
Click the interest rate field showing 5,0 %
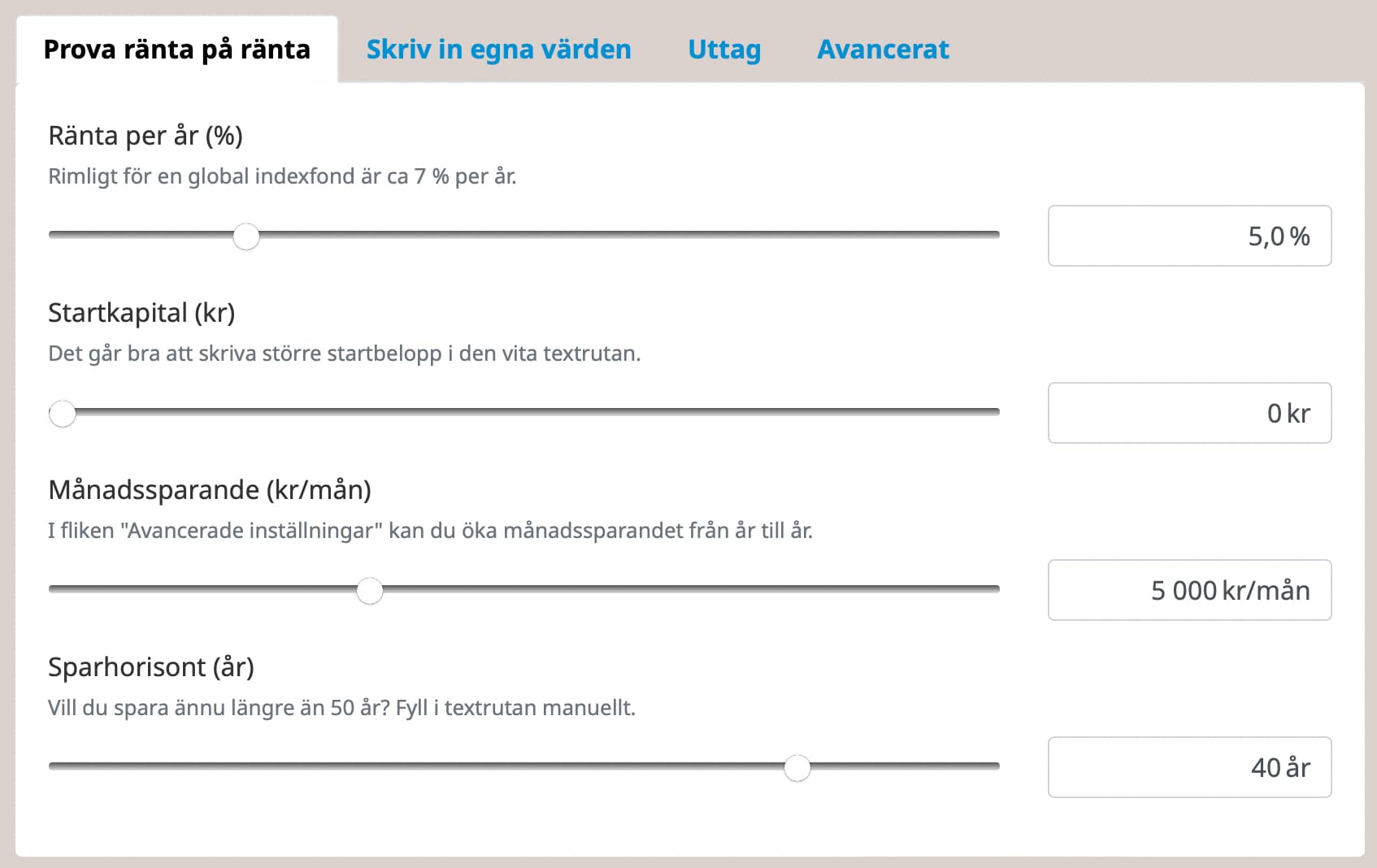[x=1189, y=237]
